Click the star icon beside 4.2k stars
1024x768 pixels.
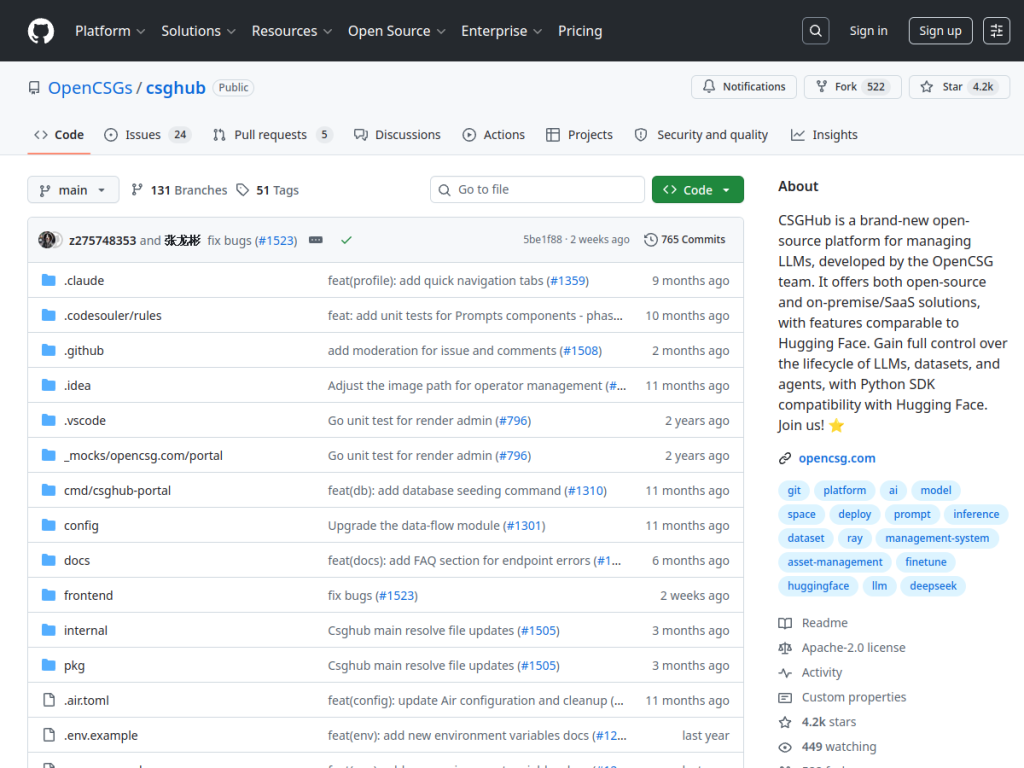[x=785, y=722]
